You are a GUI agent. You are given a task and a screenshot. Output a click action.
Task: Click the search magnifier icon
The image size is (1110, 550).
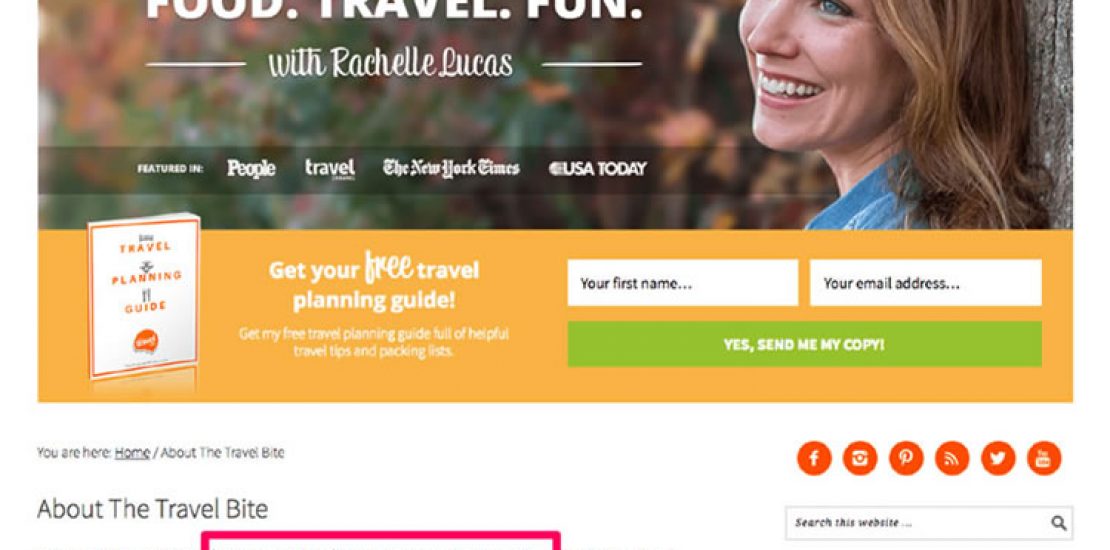pyautogui.click(x=1058, y=523)
